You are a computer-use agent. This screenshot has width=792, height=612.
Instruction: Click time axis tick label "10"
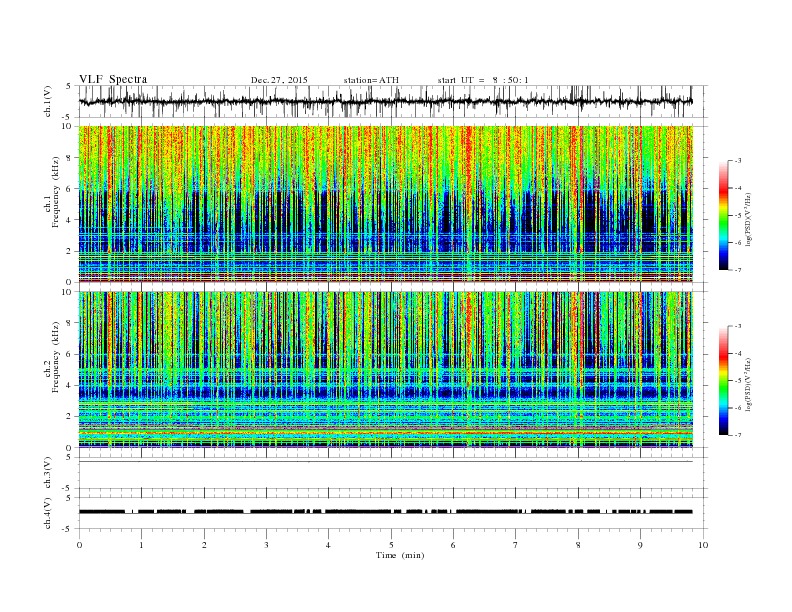click(703, 545)
